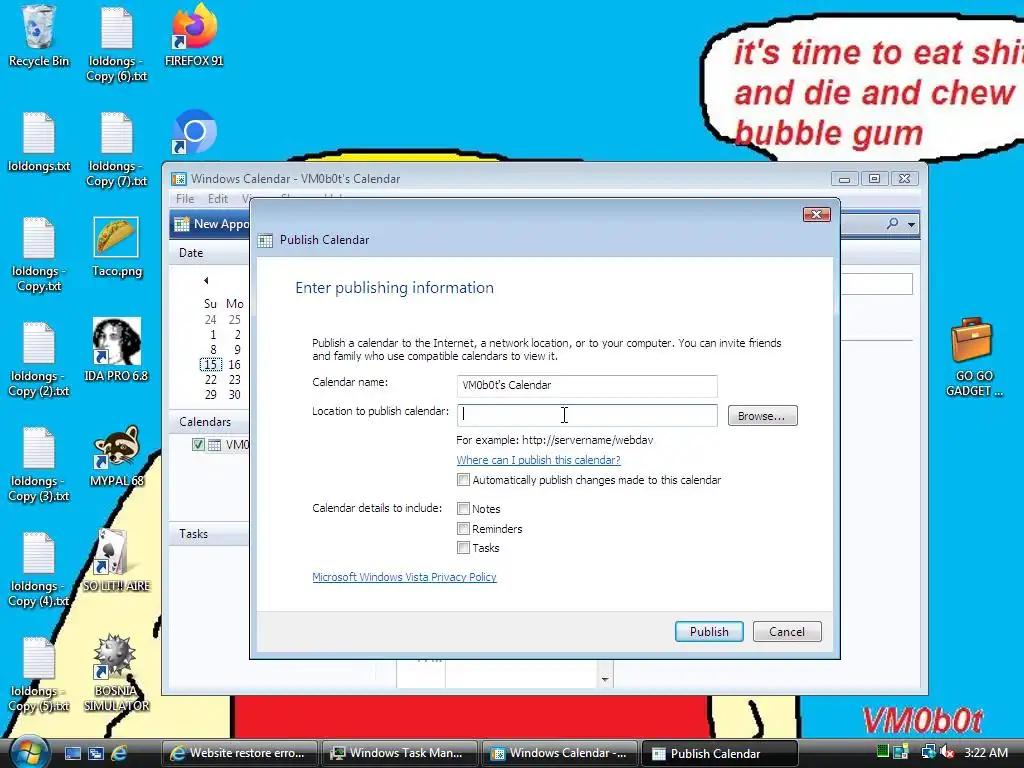
Task: Close the Publish Calendar dialog
Action: pos(816,215)
